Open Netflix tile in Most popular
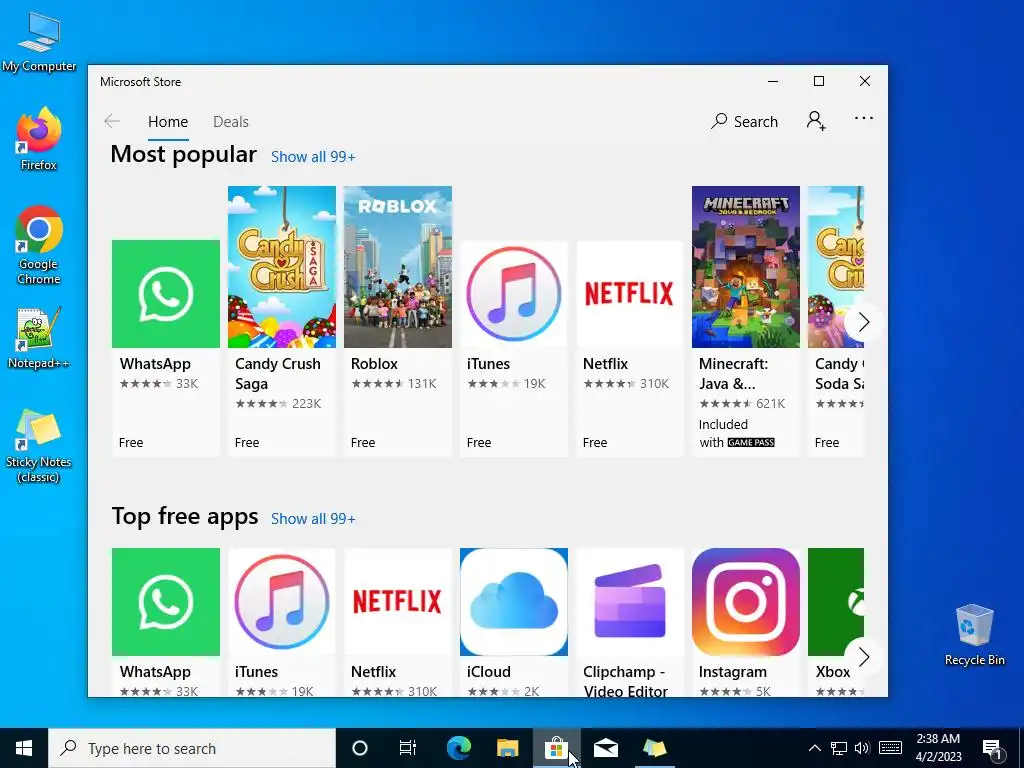 pos(630,348)
